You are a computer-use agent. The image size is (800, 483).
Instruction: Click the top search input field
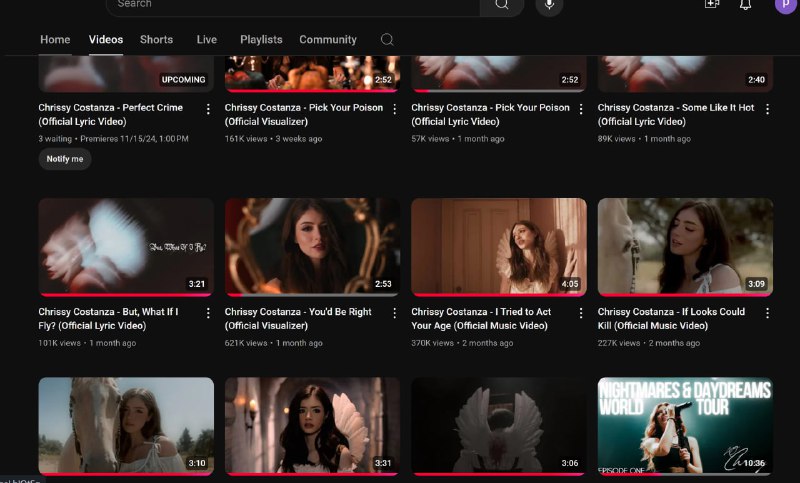click(x=290, y=5)
